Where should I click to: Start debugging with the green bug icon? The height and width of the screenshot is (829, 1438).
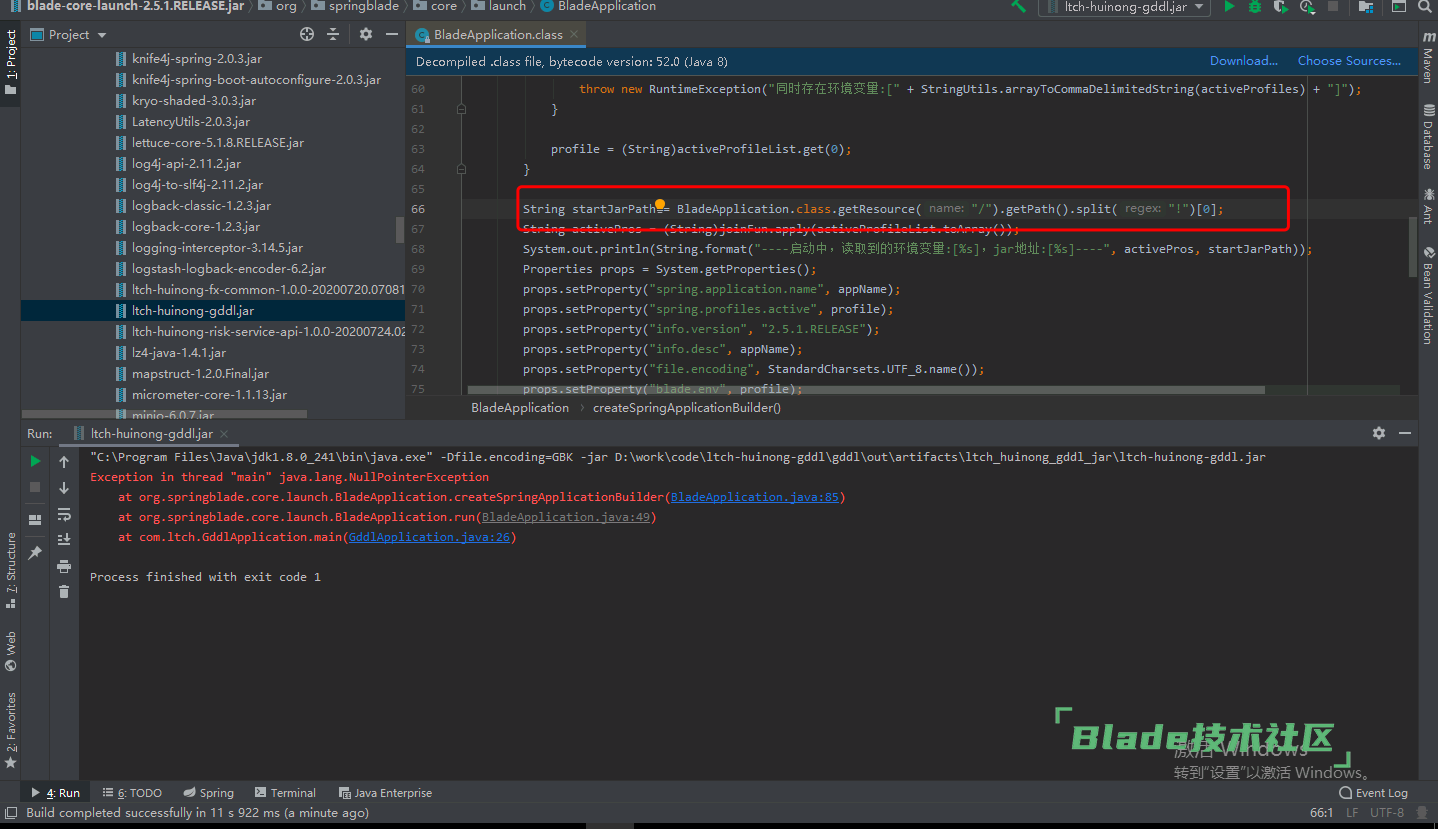click(x=1255, y=6)
